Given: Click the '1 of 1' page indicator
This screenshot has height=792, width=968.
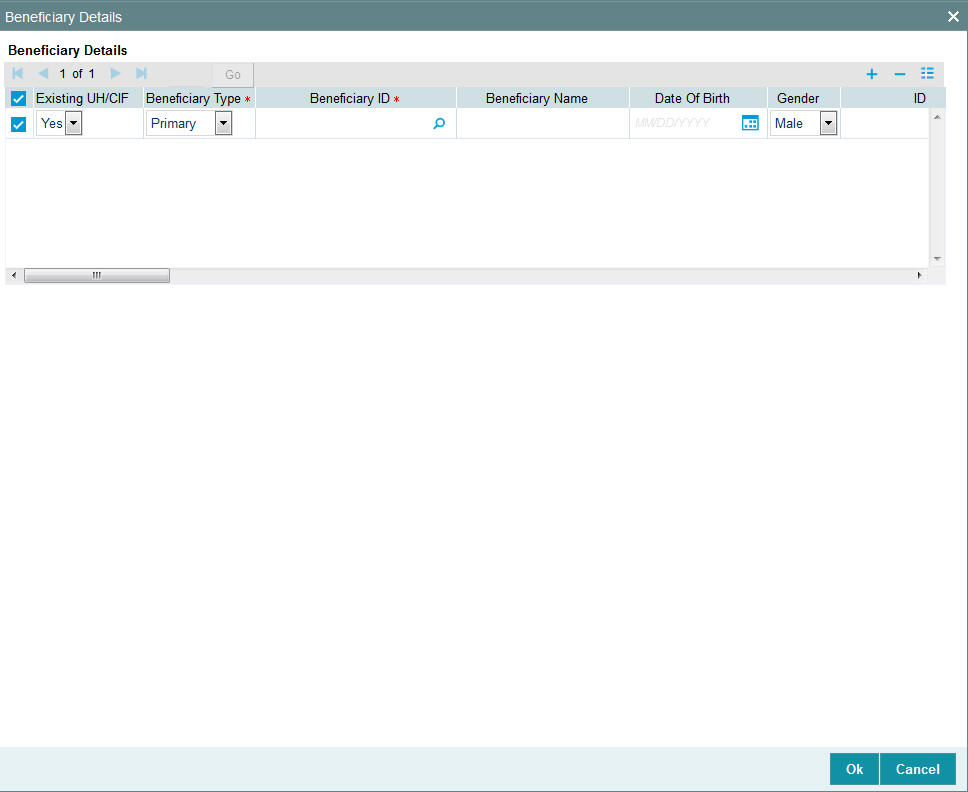Looking at the screenshot, I should [x=77, y=74].
